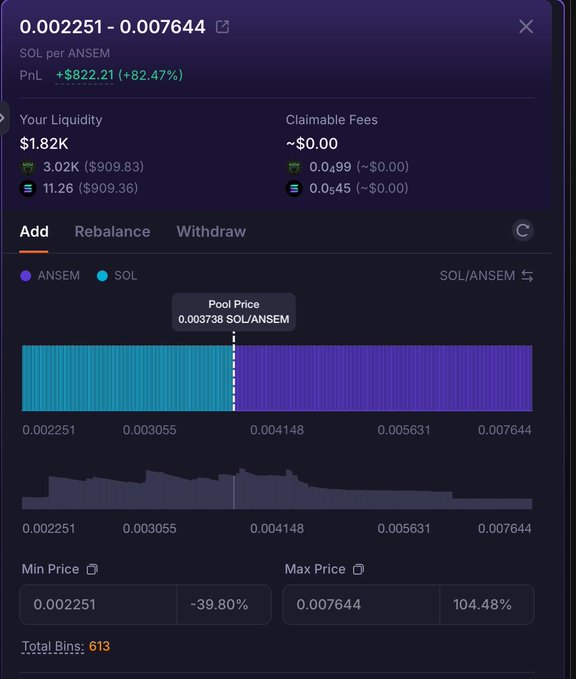Switch to the Rebalance tab
The width and height of the screenshot is (576, 679).
pyautogui.click(x=112, y=232)
